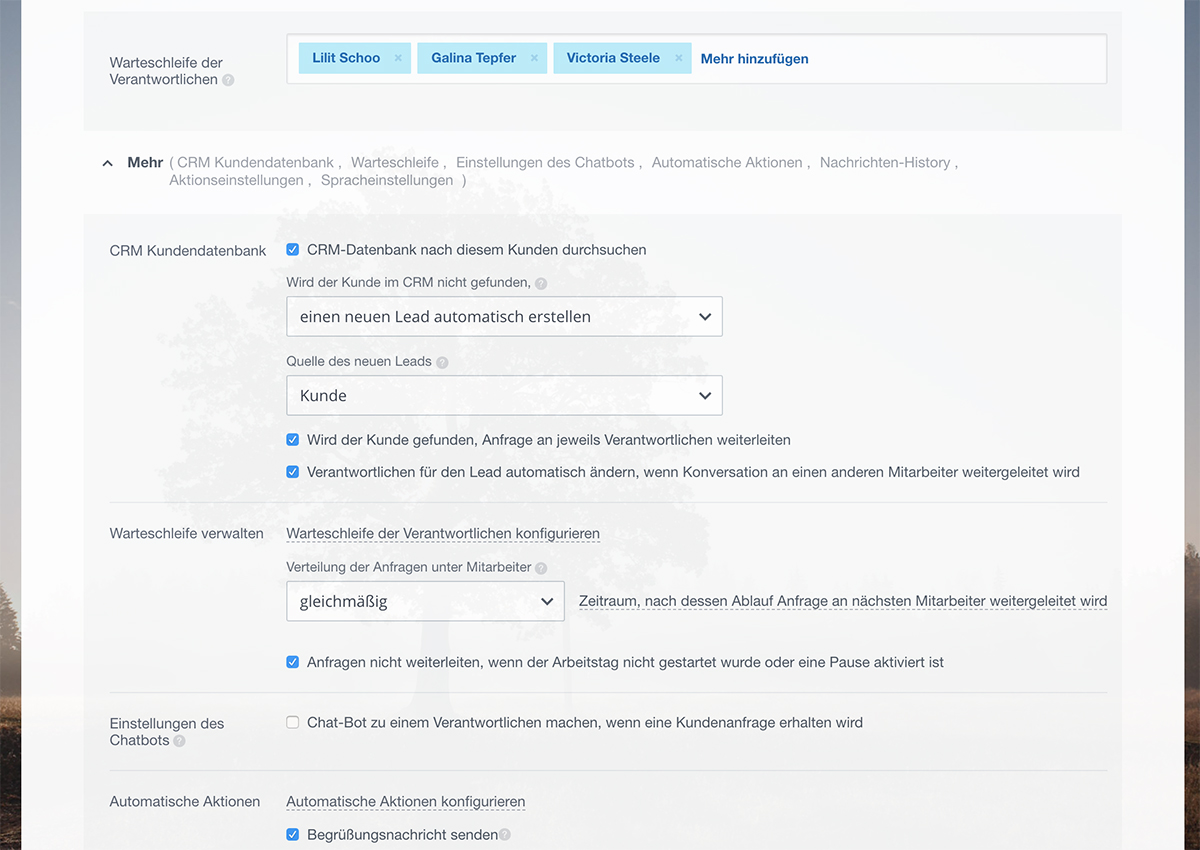Click help icon next to Warteschleife der Verantwortlichen
The height and width of the screenshot is (850, 1200).
point(228,80)
